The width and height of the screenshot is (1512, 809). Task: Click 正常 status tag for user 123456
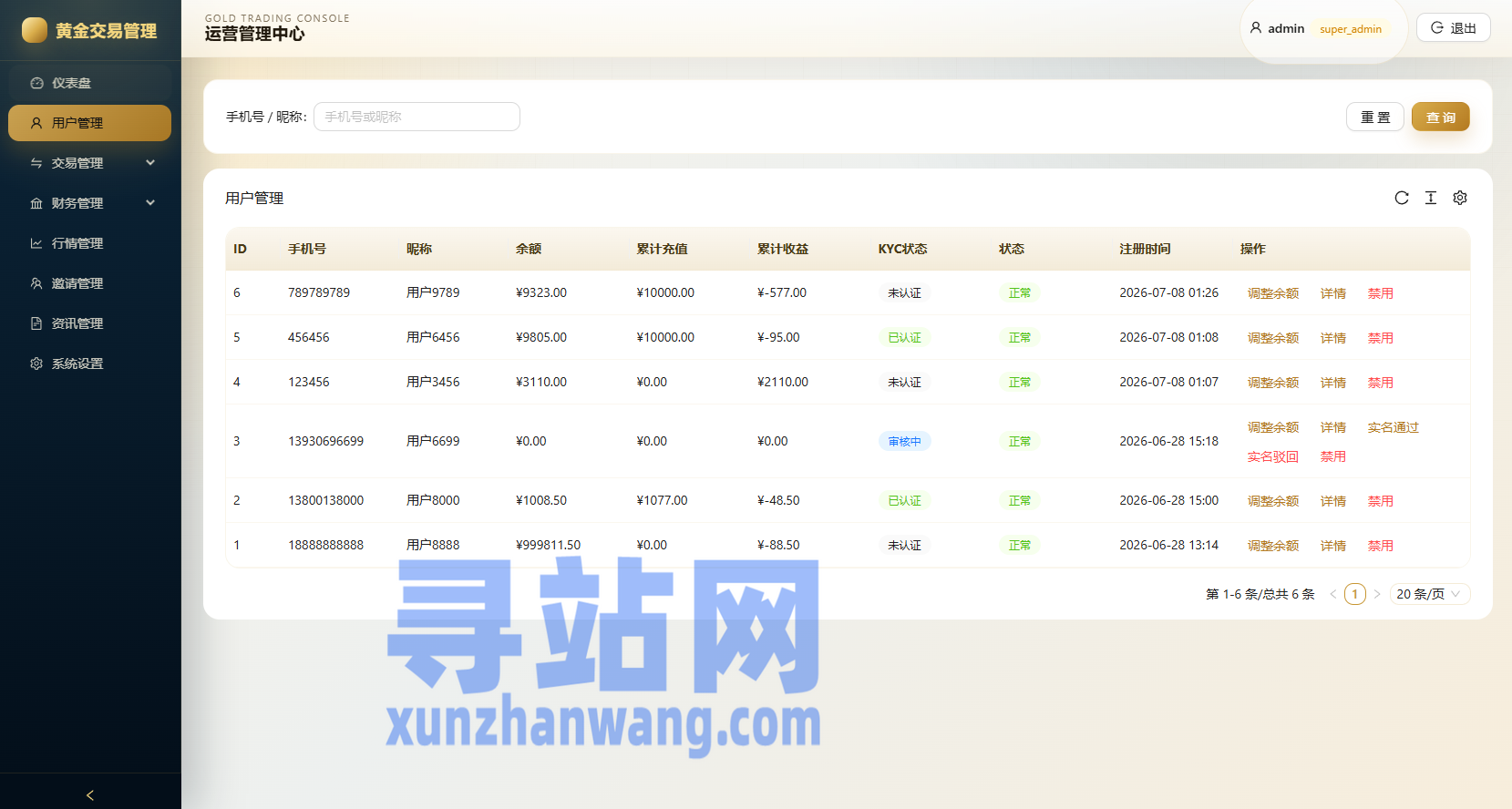click(1020, 383)
